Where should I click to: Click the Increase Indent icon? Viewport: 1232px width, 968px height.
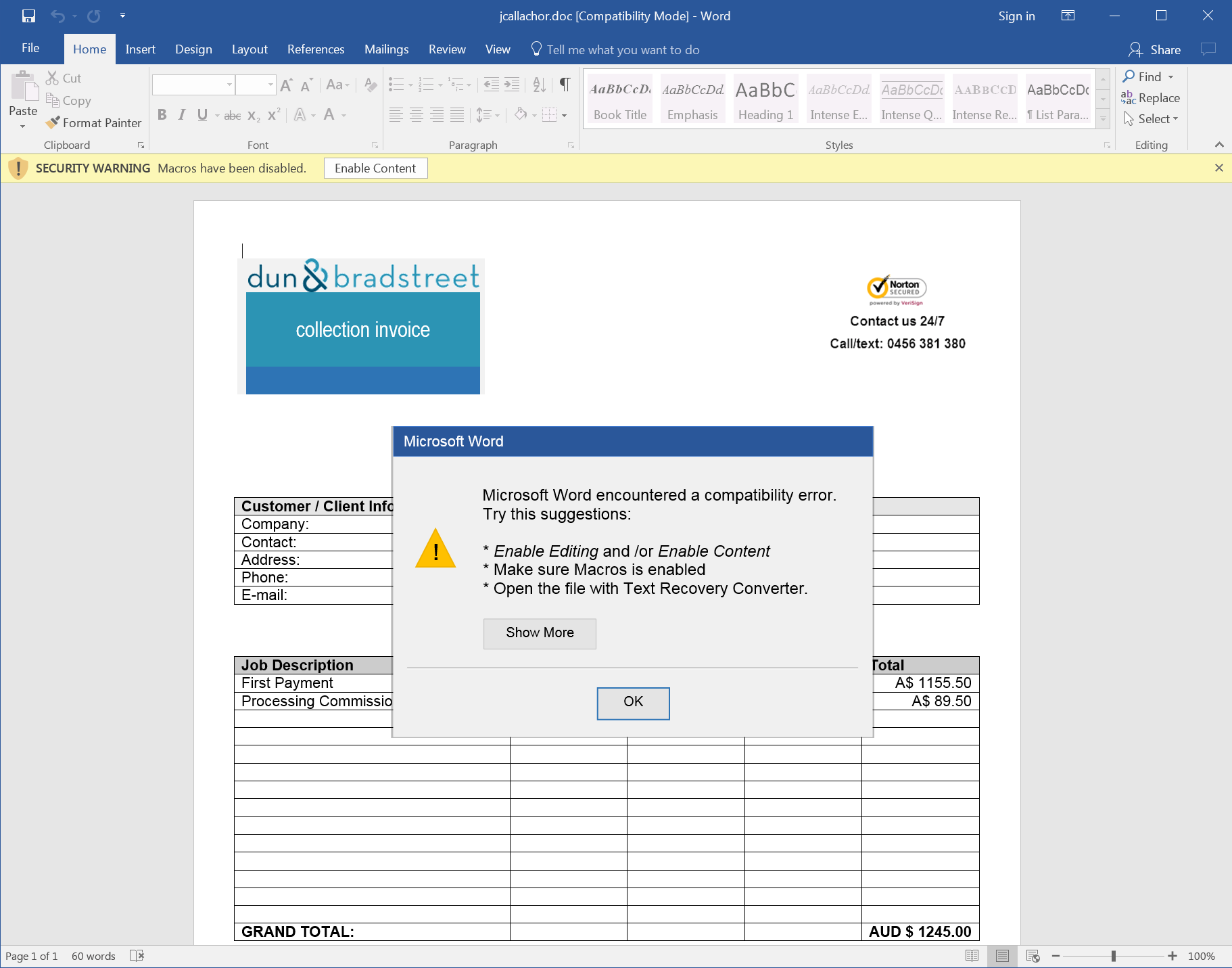[x=513, y=85]
